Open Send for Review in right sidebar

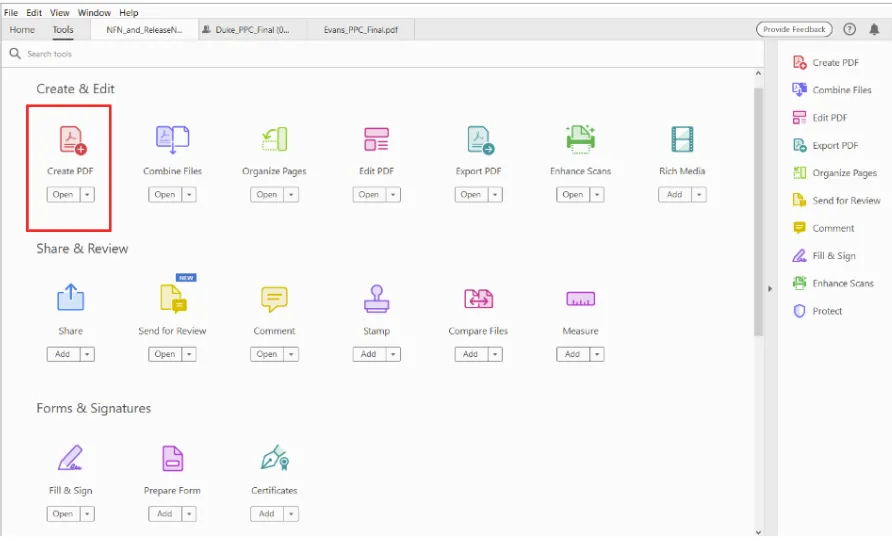[837, 201]
